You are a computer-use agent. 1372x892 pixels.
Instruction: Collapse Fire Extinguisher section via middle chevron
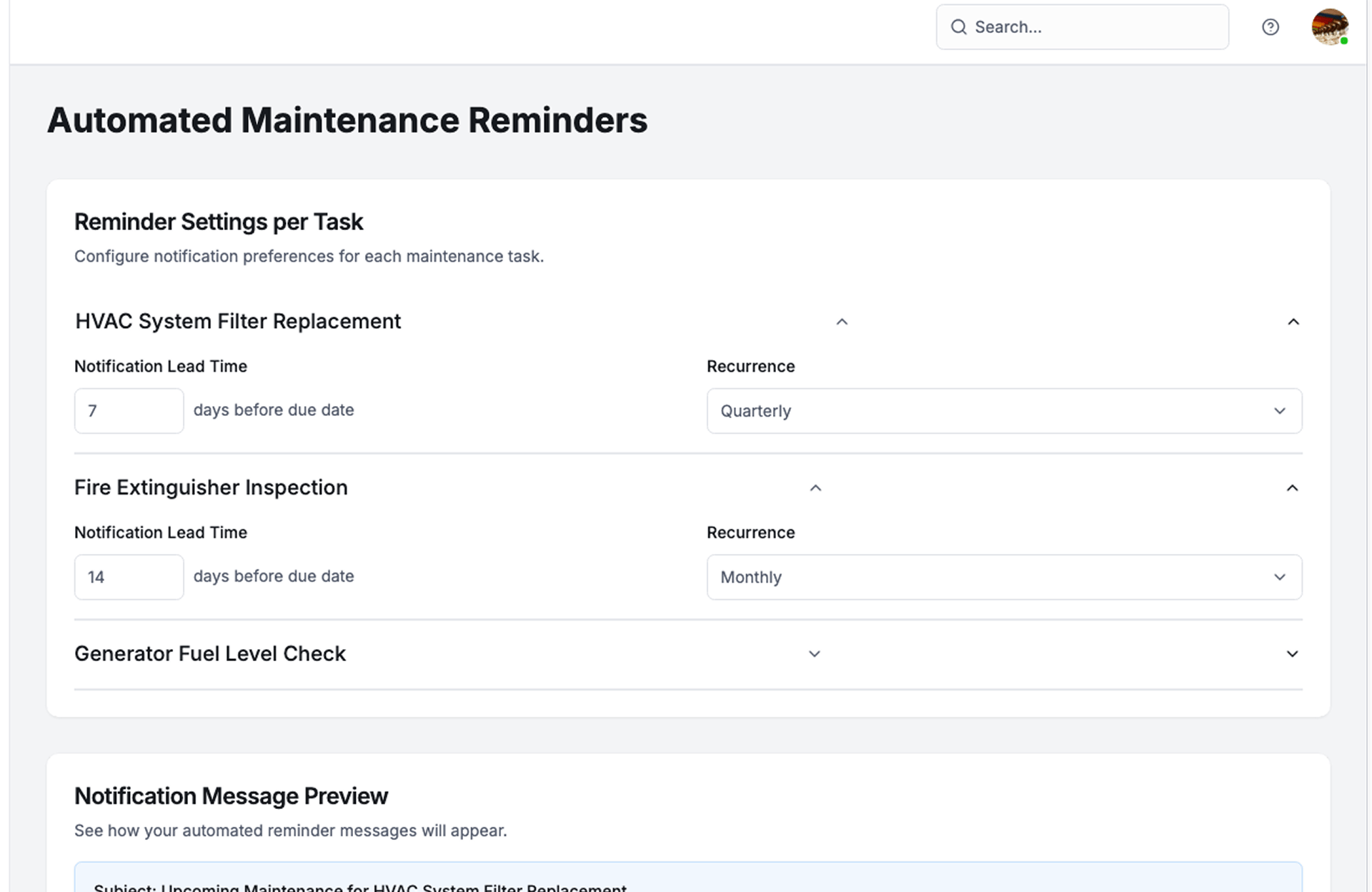coord(815,488)
